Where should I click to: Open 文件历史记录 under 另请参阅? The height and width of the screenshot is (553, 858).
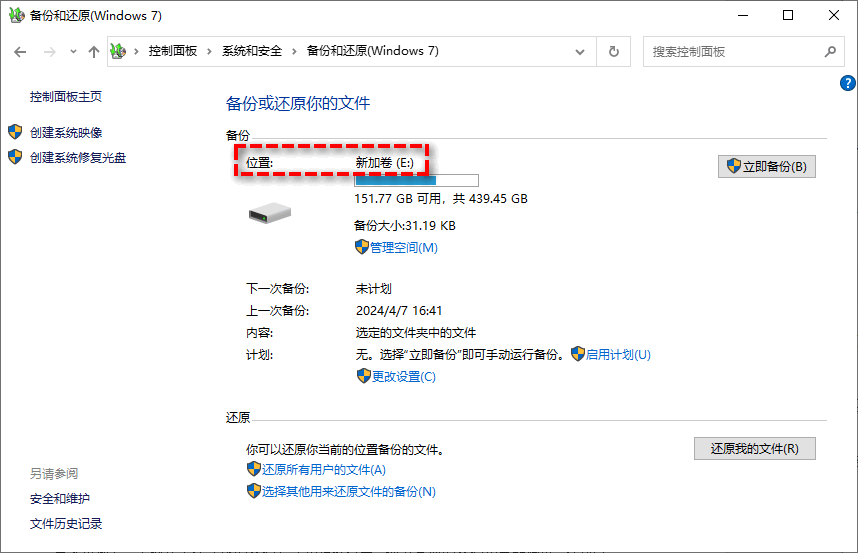(66, 524)
